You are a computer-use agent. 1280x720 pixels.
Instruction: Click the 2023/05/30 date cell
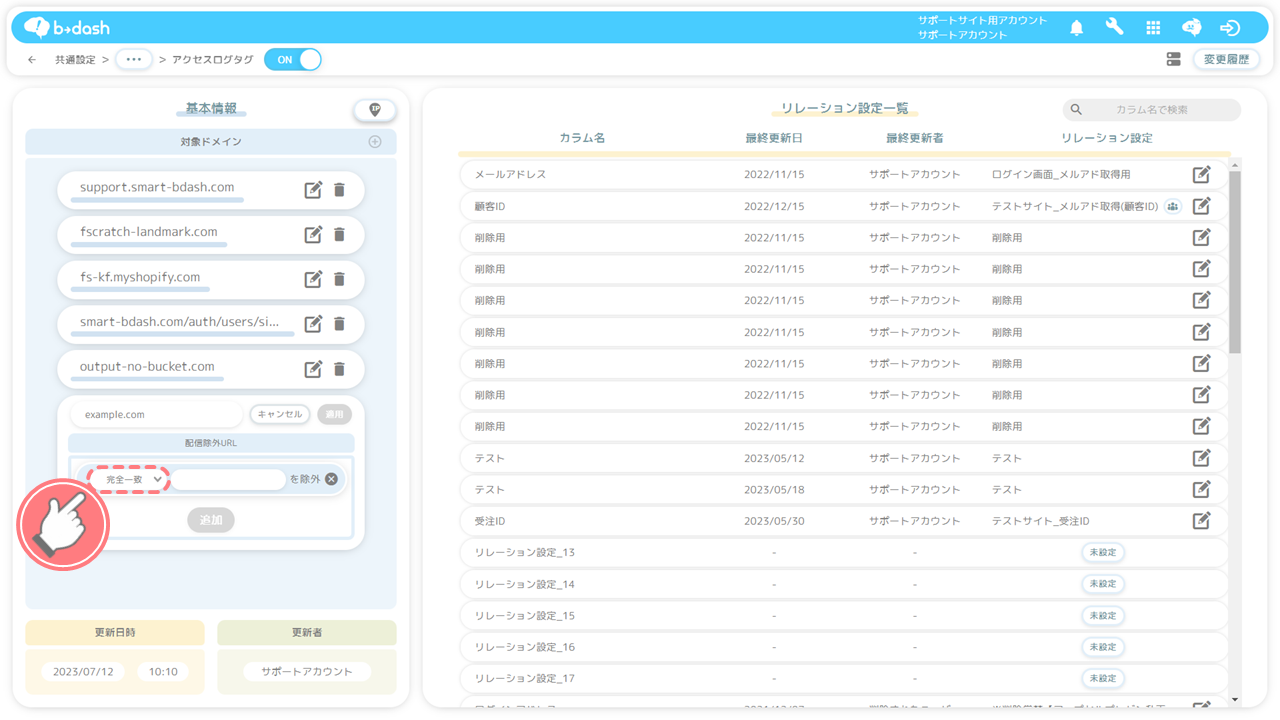coord(774,521)
